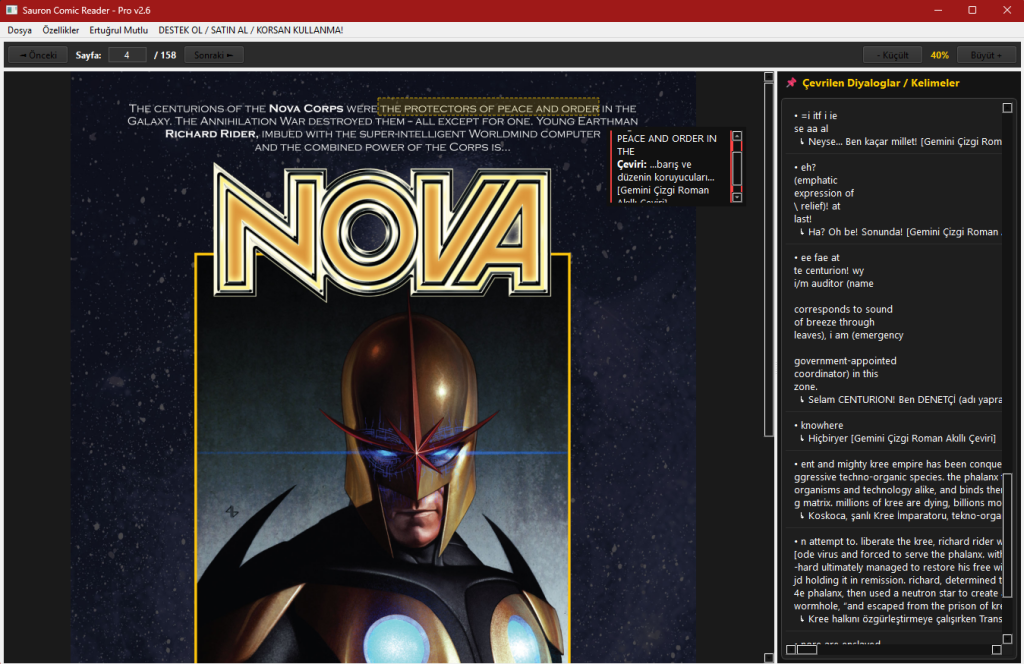Viewport: 1024px width, 664px height.
Task: Click dialogue panel vertical scrollbar thumb
Action: [1007, 535]
